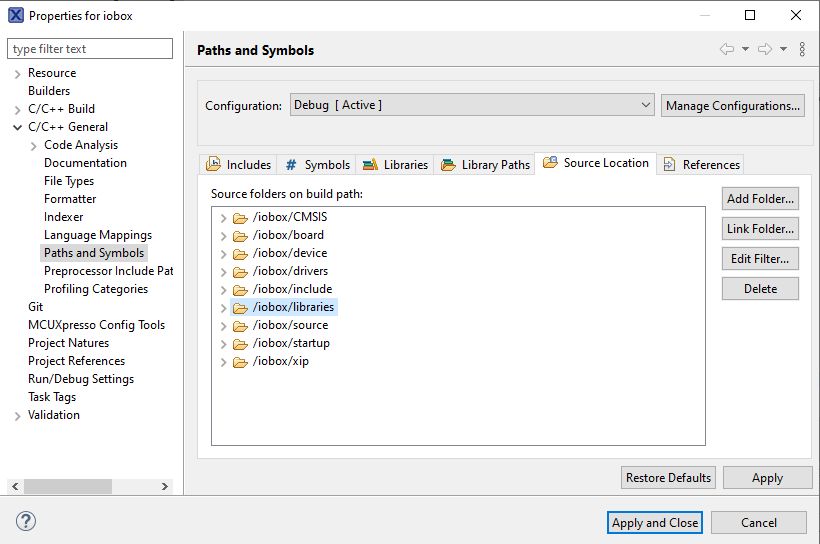
Task: Click the sidebar horizontal scrollbar thumb
Action: click(68, 486)
